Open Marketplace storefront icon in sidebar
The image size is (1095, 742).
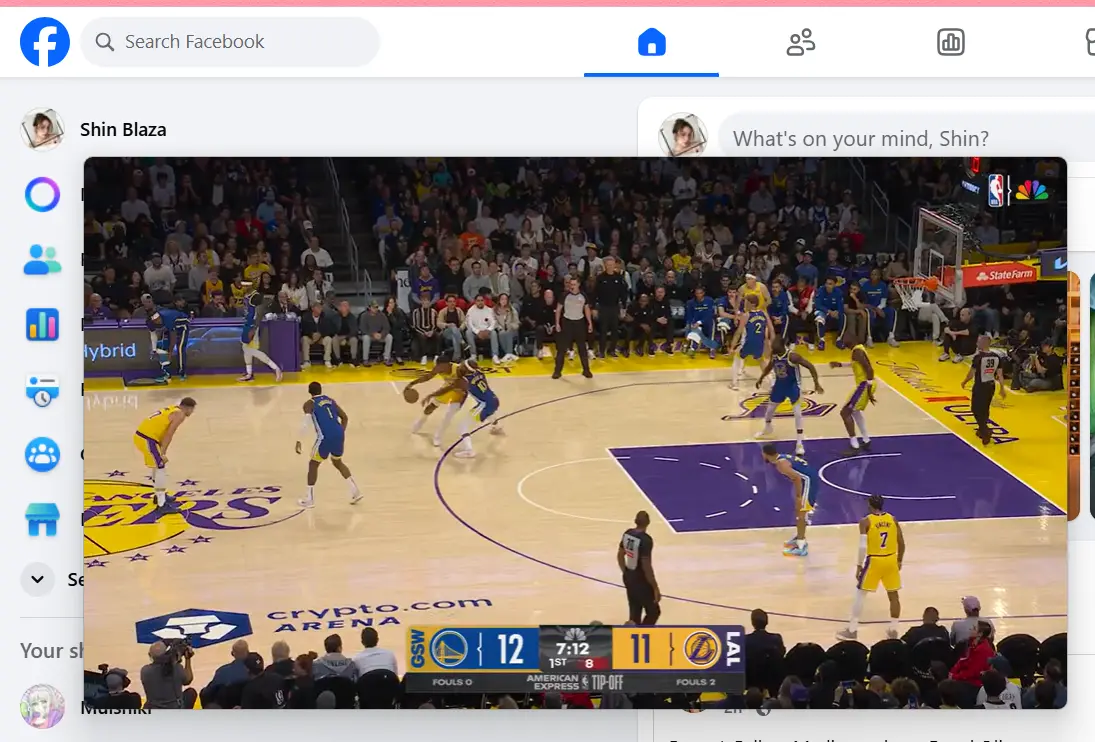click(43, 520)
